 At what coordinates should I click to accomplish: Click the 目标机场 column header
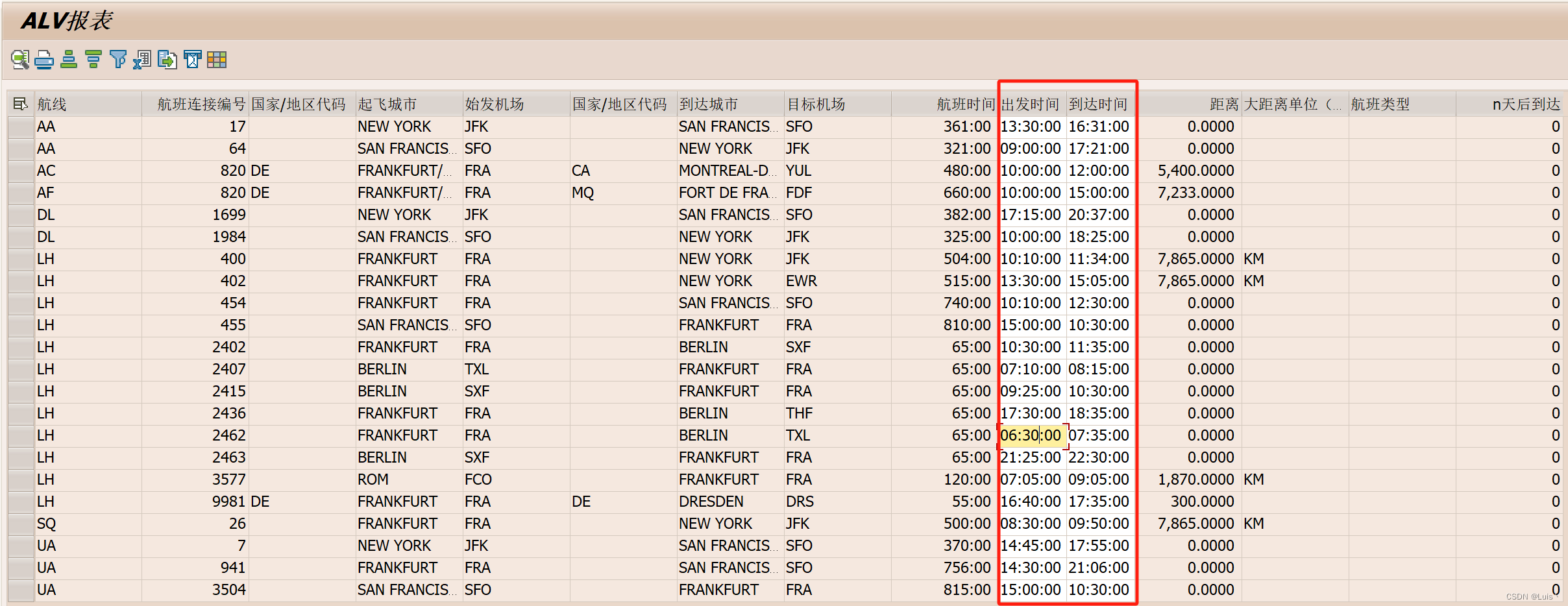(837, 104)
